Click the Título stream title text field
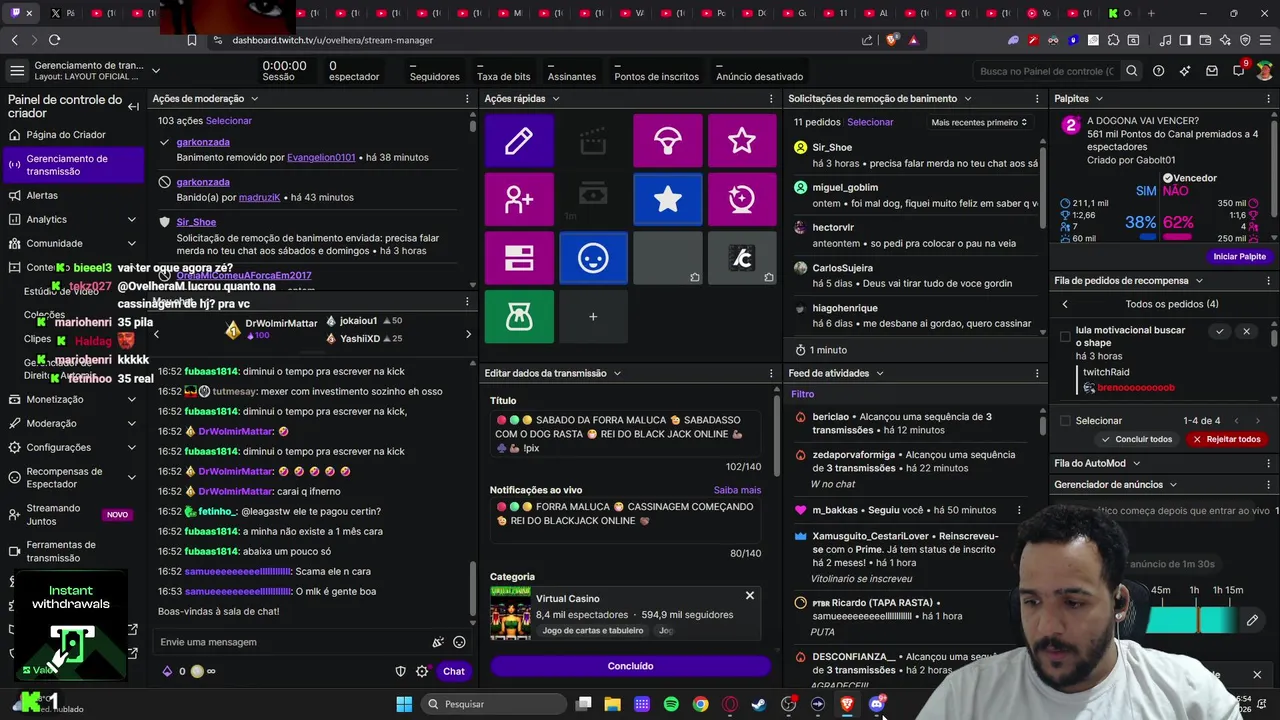 pos(627,434)
